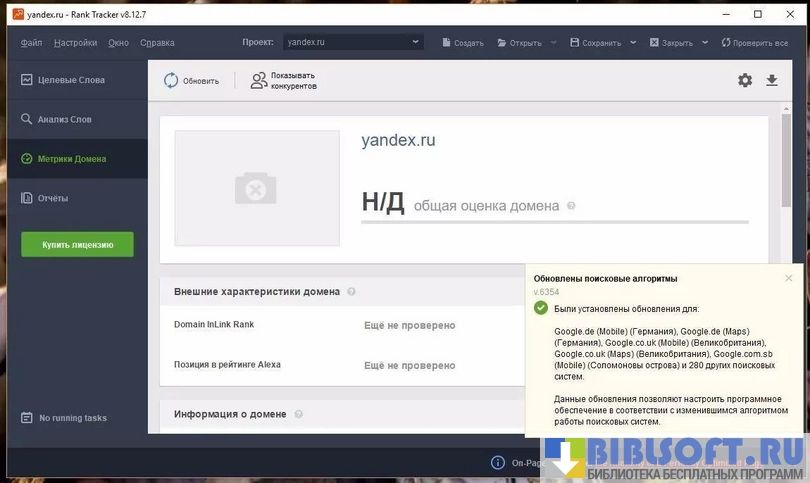This screenshot has width=810, height=483.
Task: Expand the arrow next to Открыть
Action: pos(553,43)
